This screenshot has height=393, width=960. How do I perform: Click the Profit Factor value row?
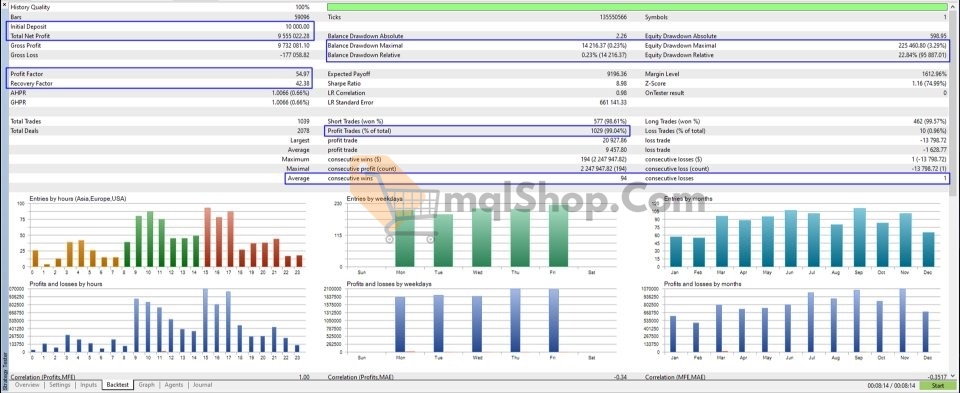[160, 74]
